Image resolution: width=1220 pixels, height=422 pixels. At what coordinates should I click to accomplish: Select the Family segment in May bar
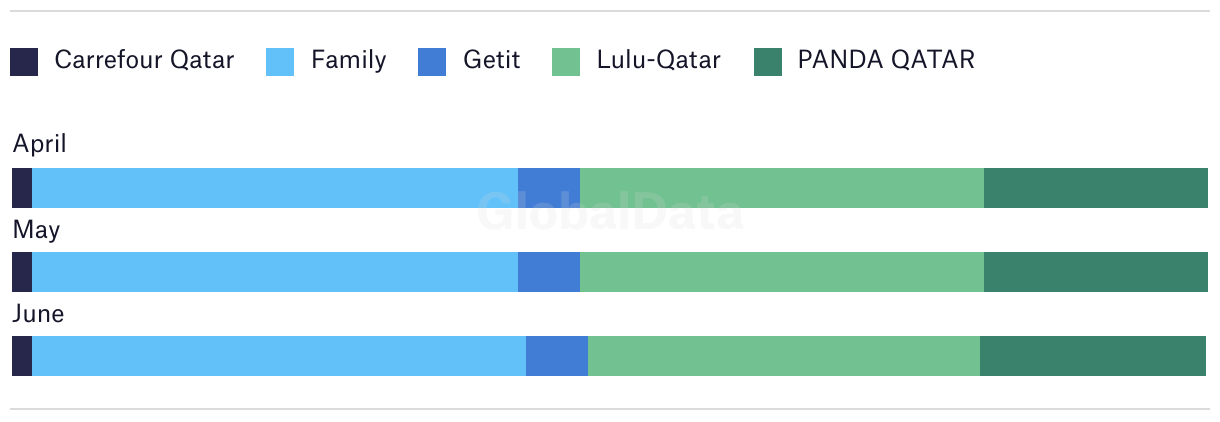click(275, 272)
